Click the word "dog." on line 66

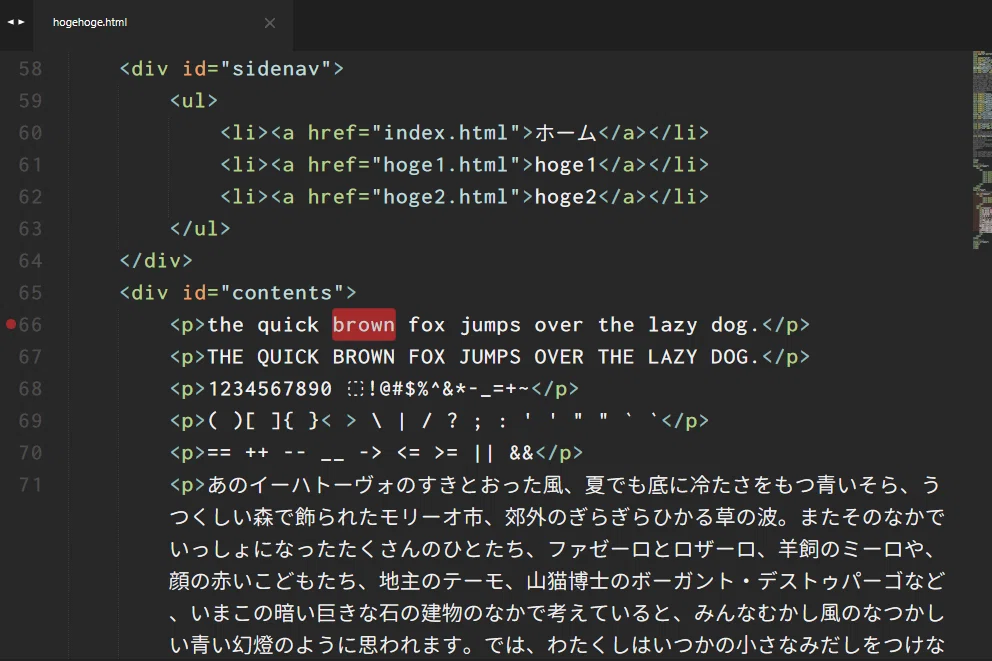(734, 326)
